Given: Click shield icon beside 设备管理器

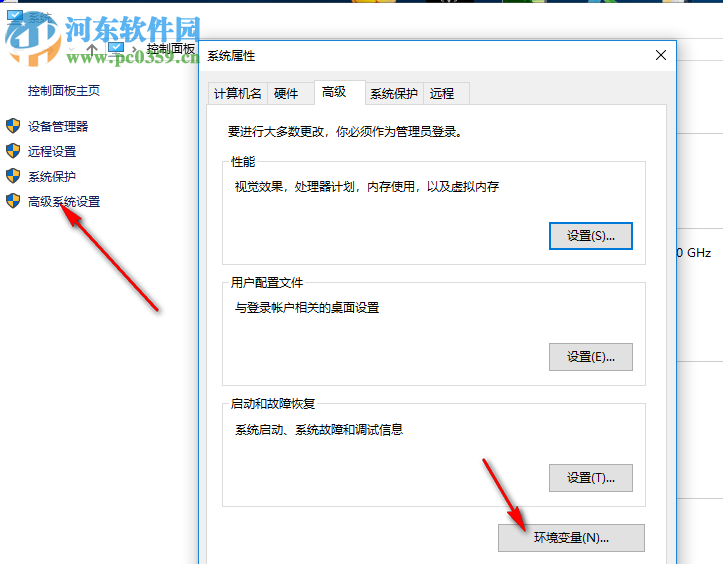Looking at the screenshot, I should point(13,125).
